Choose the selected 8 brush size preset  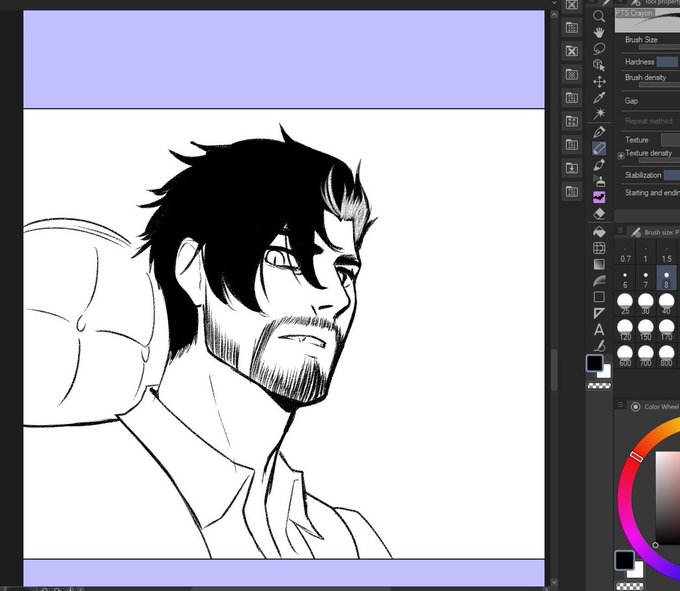[x=667, y=278]
